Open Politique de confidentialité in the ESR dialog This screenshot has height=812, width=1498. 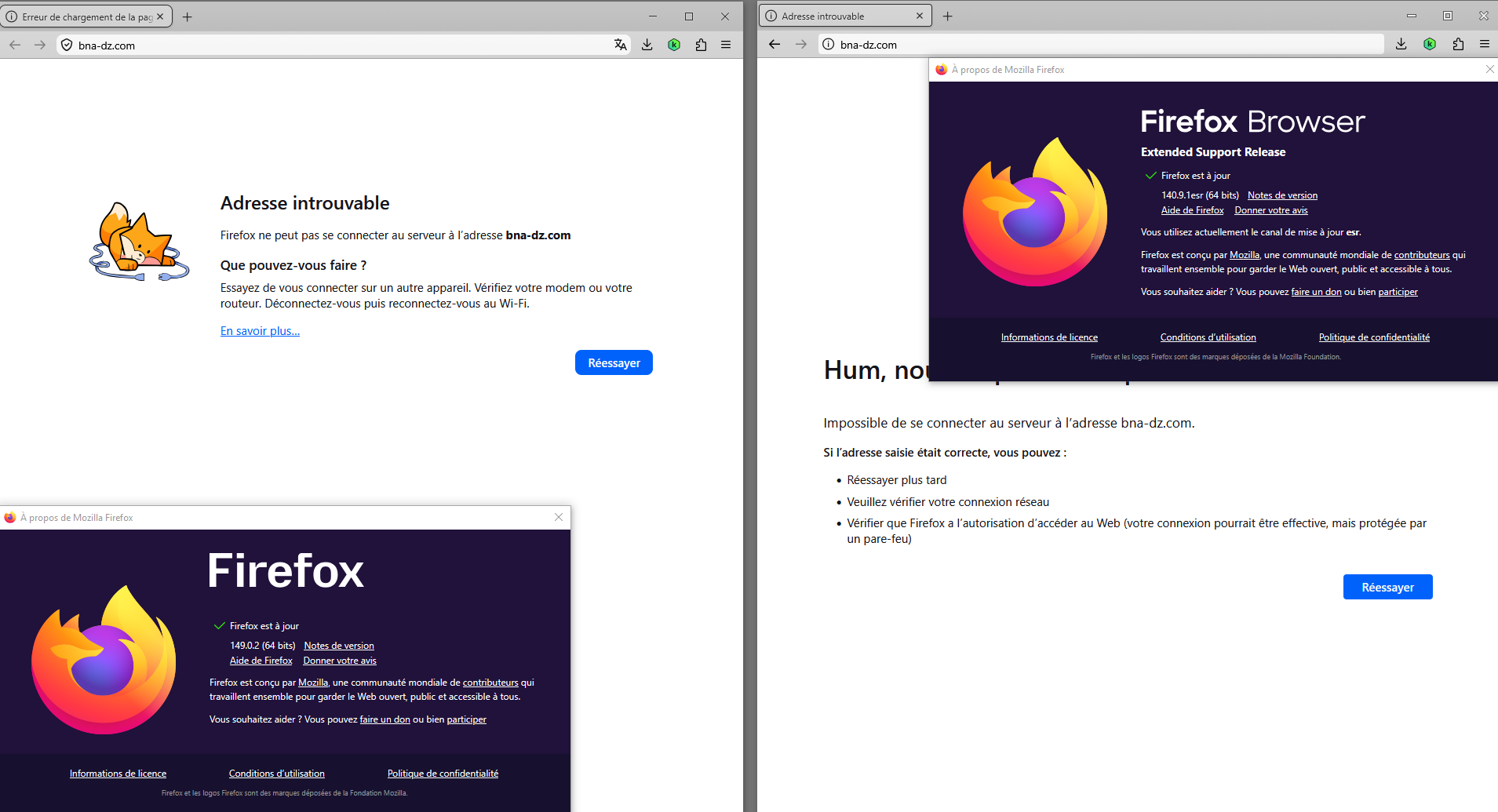(x=1374, y=337)
